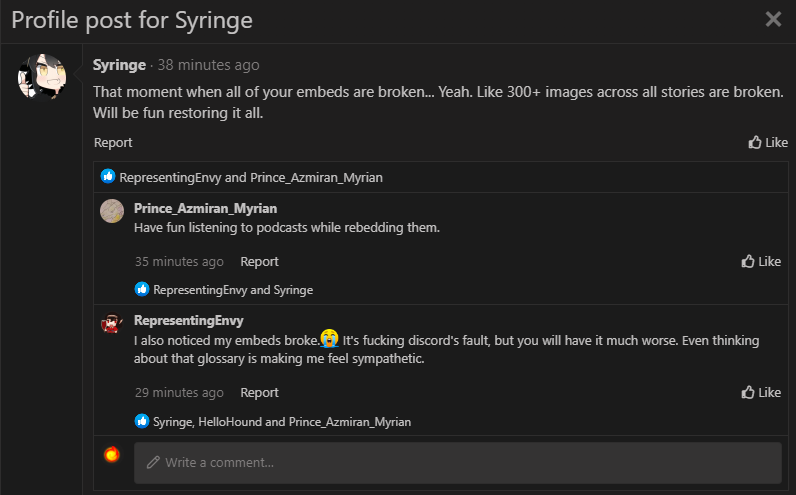Click RepresentingEnvy's small avatar
The height and width of the screenshot is (495, 796).
click(x=112, y=324)
